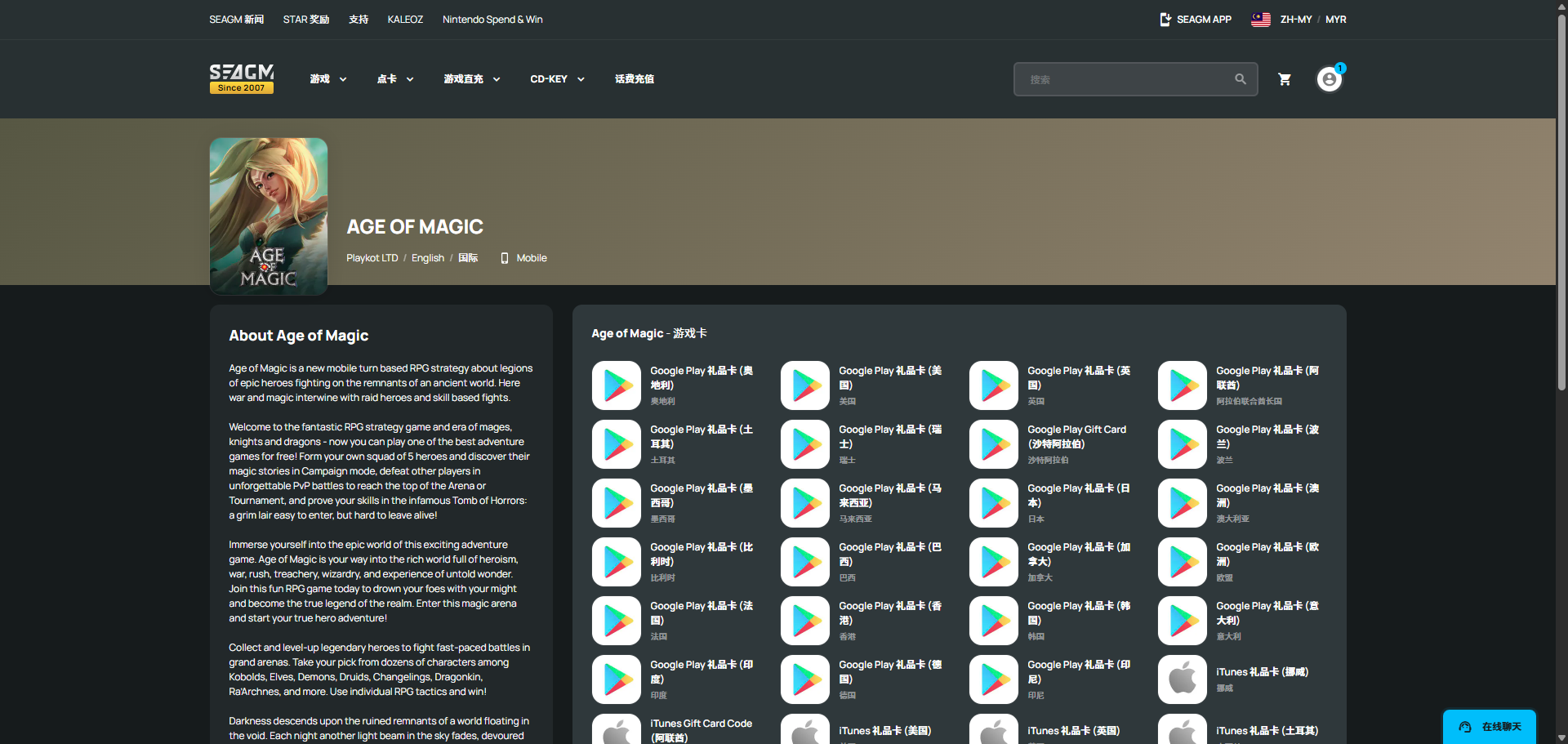Go to 话费充值 menu item
1568x744 pixels.
[635, 79]
